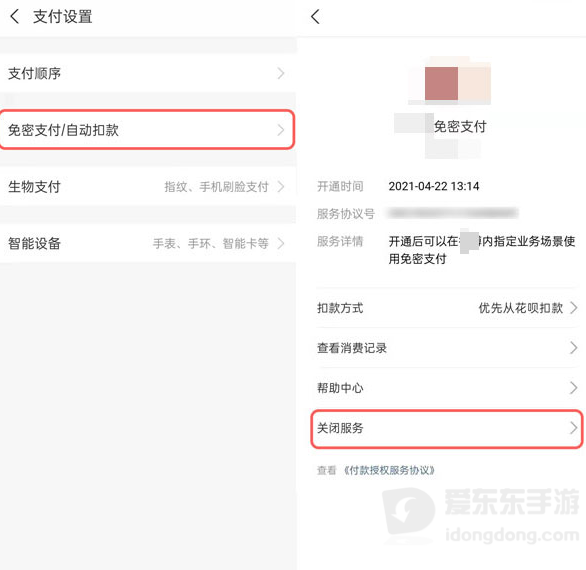This screenshot has height=570, width=586.
Task: Open 帮助中心
Action: coord(447,388)
